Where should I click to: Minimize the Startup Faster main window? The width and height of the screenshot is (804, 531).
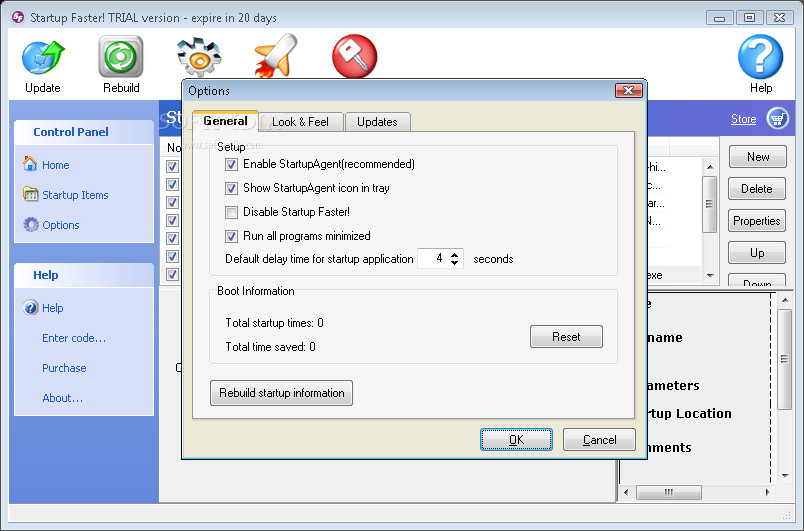(719, 17)
